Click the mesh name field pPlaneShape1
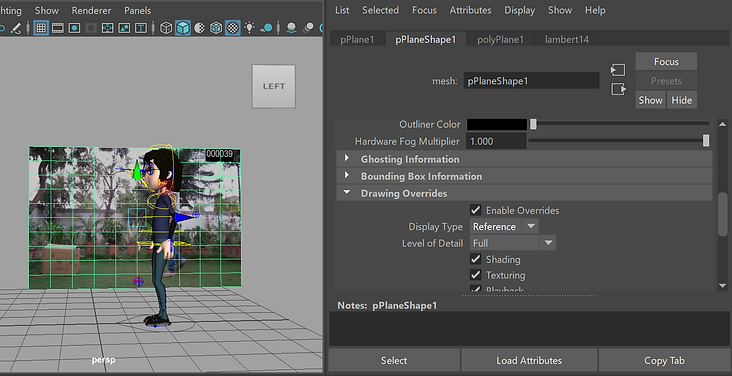Image resolution: width=732 pixels, height=376 pixels. click(x=531, y=81)
